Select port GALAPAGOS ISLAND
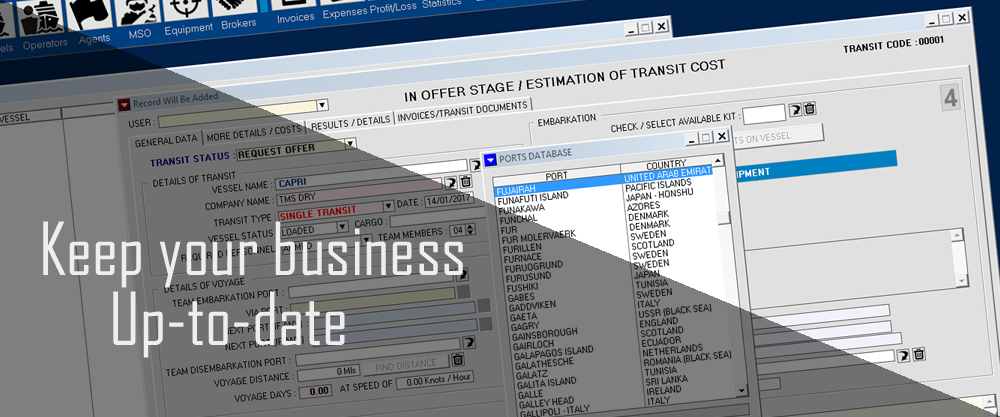The width and height of the screenshot is (1000, 417). point(552,351)
